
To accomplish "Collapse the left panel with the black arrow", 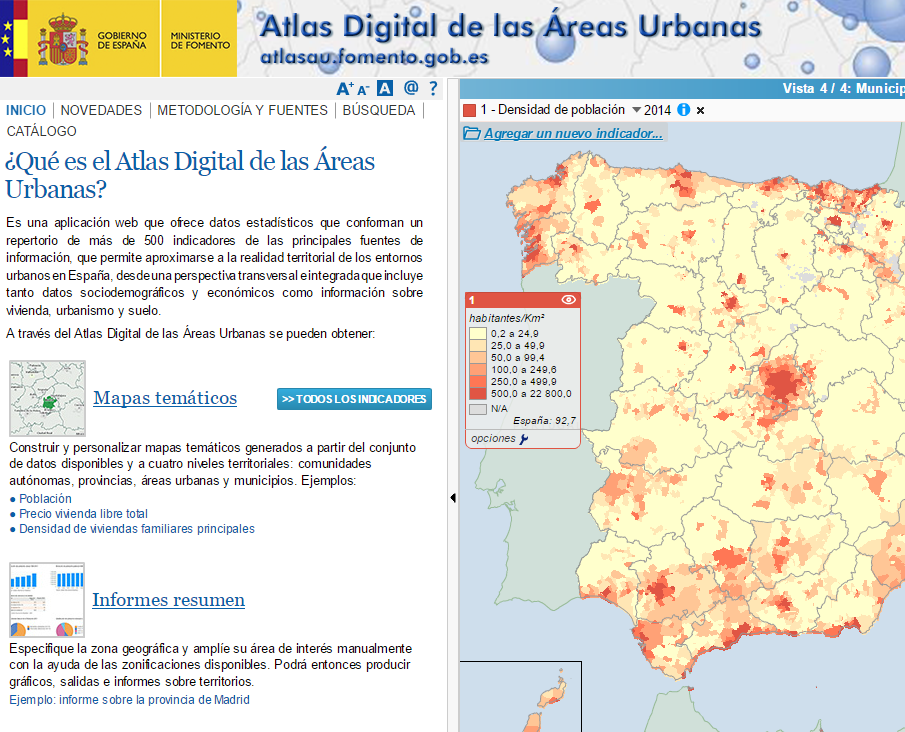I will [453, 498].
